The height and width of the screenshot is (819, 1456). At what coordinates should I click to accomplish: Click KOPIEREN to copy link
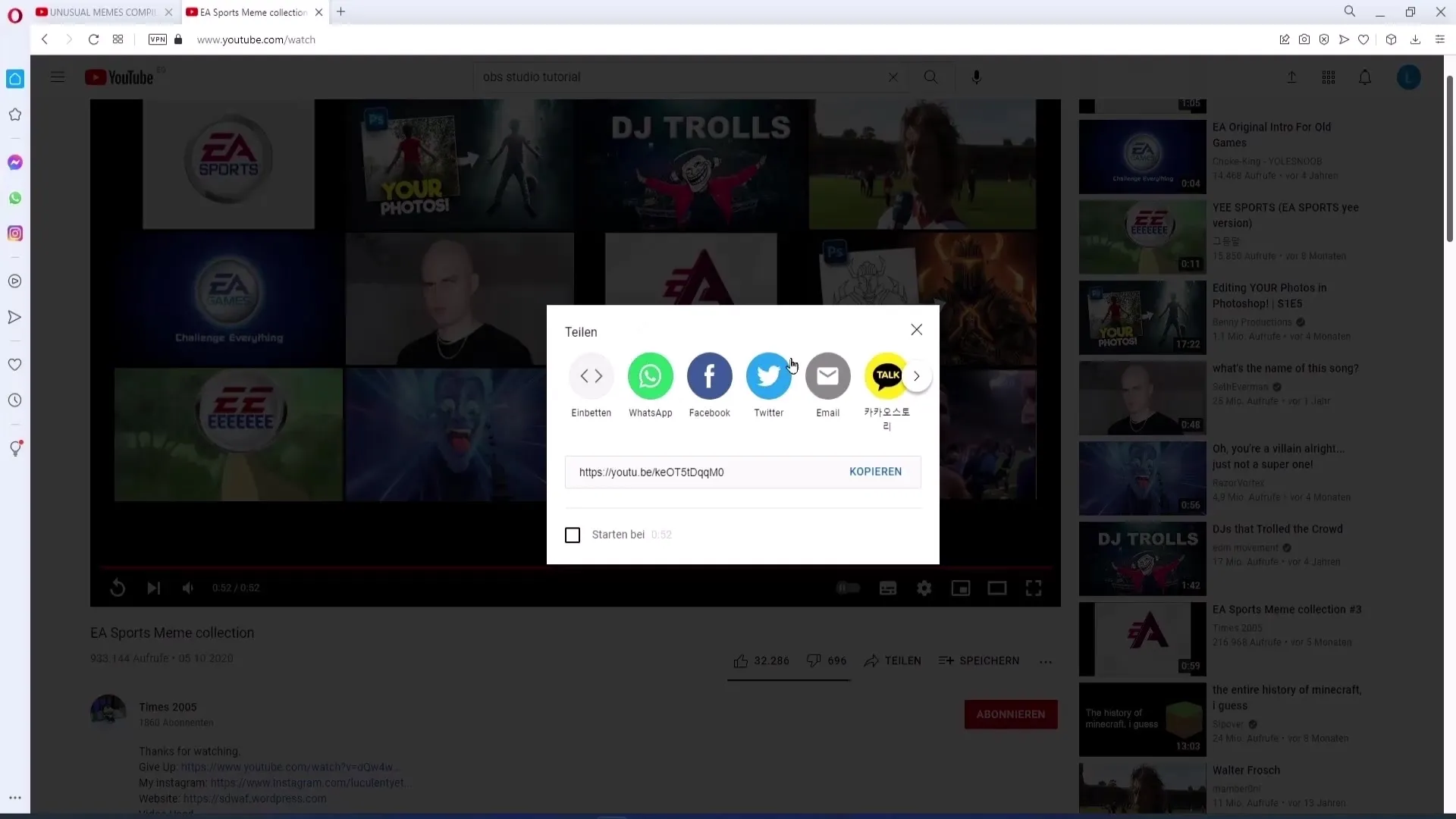(875, 471)
